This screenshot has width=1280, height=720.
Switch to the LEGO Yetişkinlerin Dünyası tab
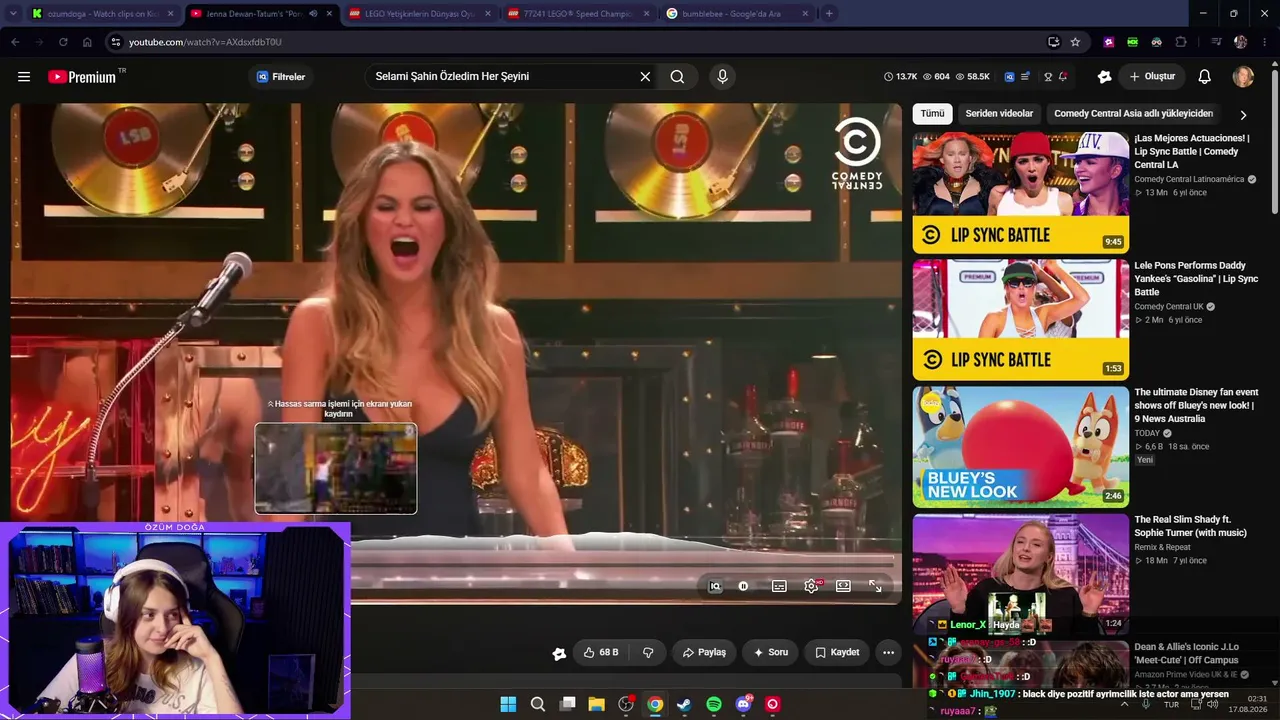[x=418, y=14]
